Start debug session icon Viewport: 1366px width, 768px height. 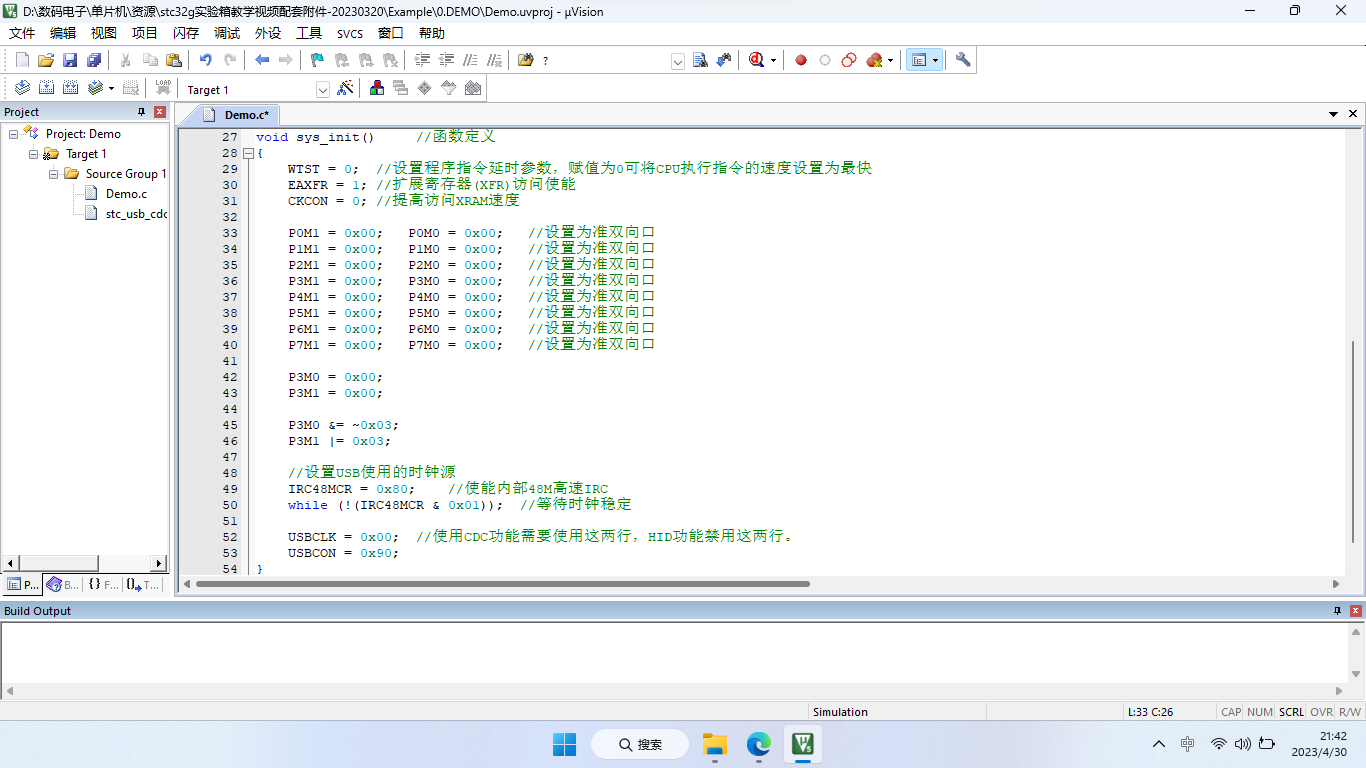tap(756, 60)
